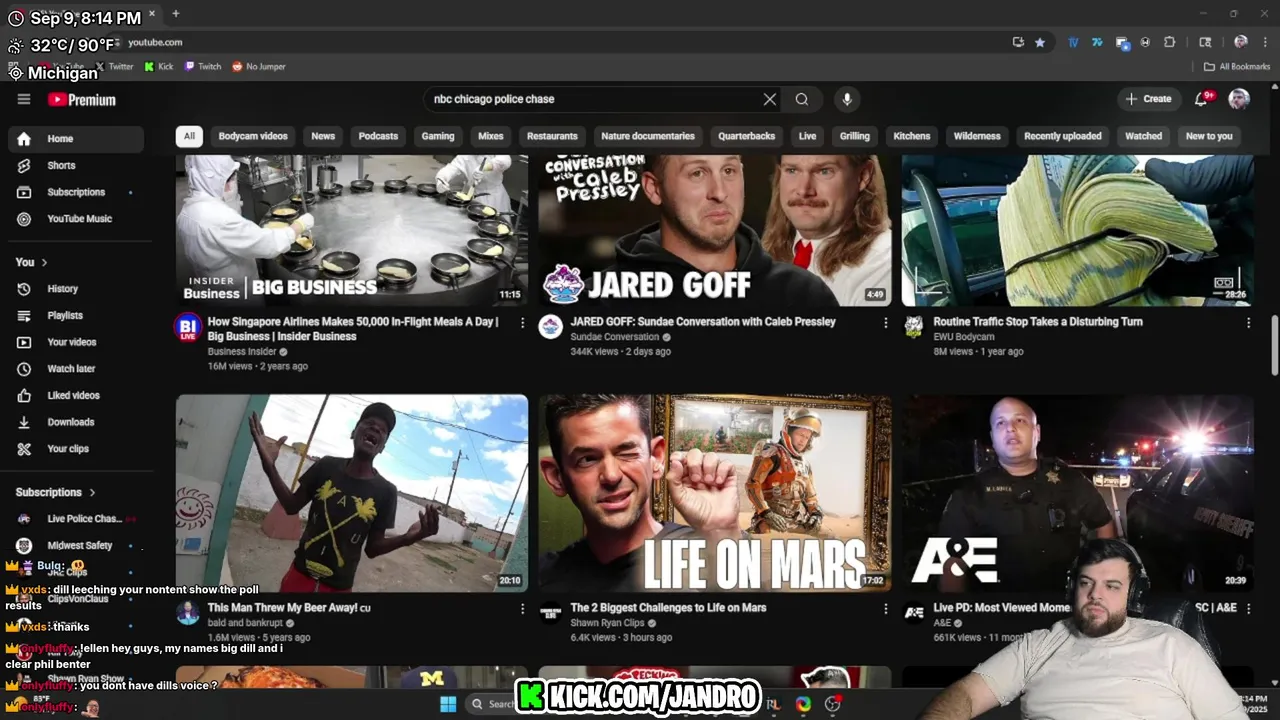Select the Mixes filter chip
Image resolution: width=1280 pixels, height=720 pixels.
click(491, 136)
